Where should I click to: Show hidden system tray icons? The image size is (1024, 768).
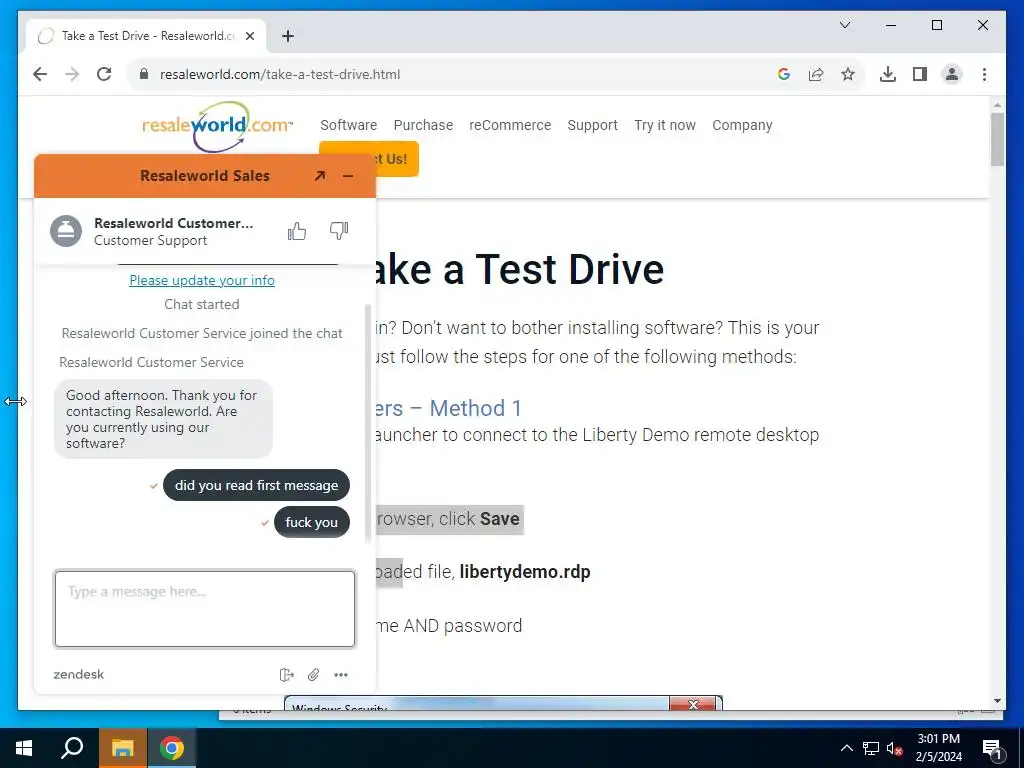[846, 748]
